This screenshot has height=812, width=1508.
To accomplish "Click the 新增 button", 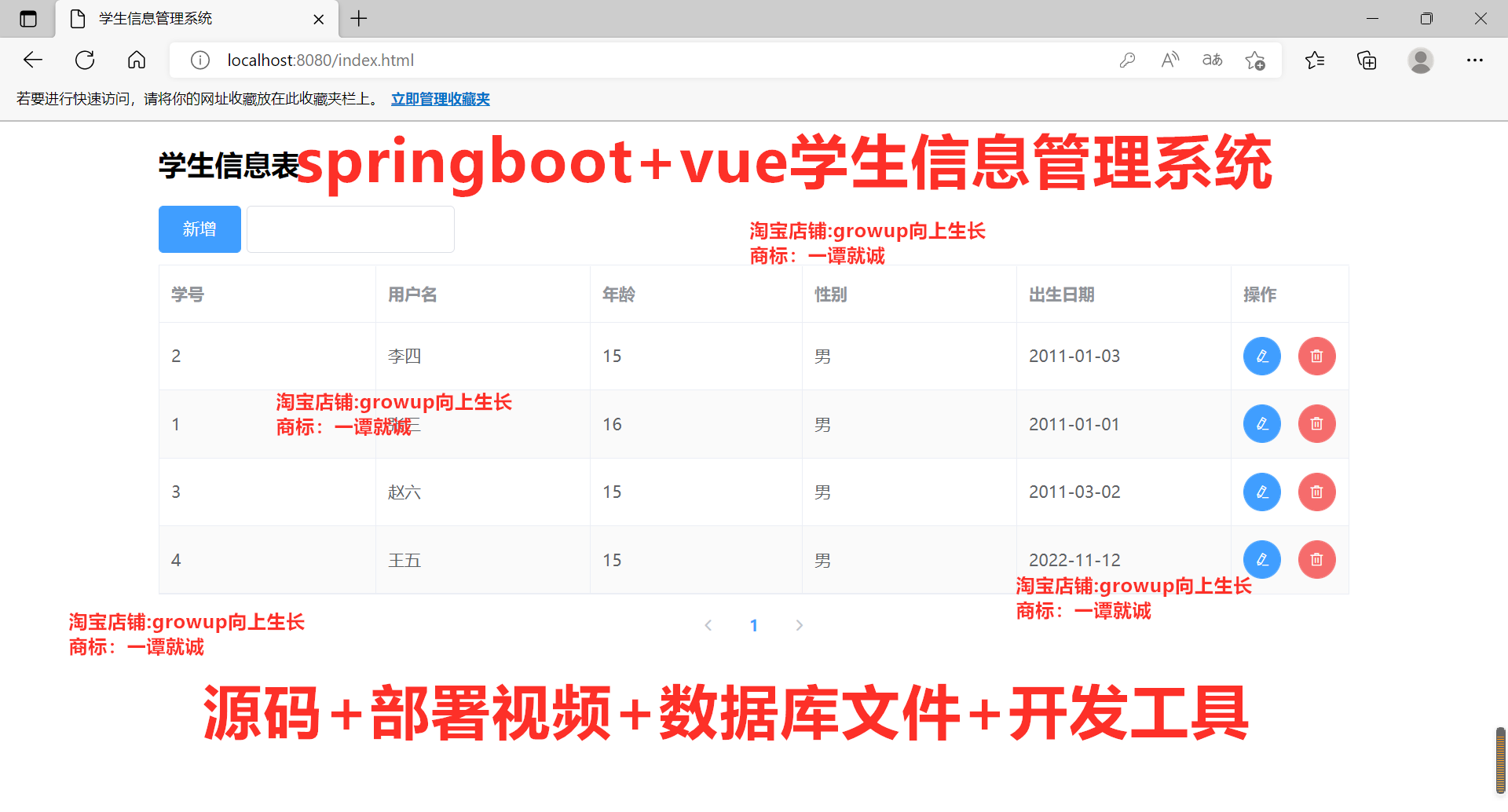I will tap(199, 229).
